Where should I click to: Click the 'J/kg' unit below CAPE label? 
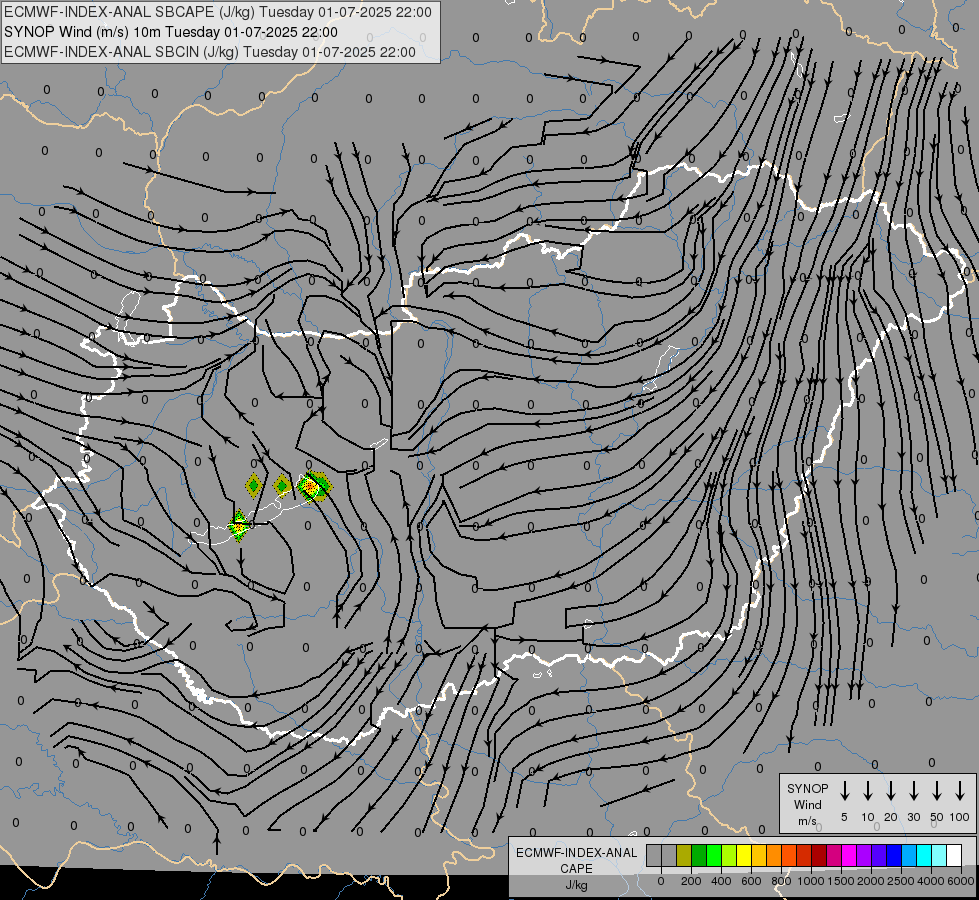[576, 885]
